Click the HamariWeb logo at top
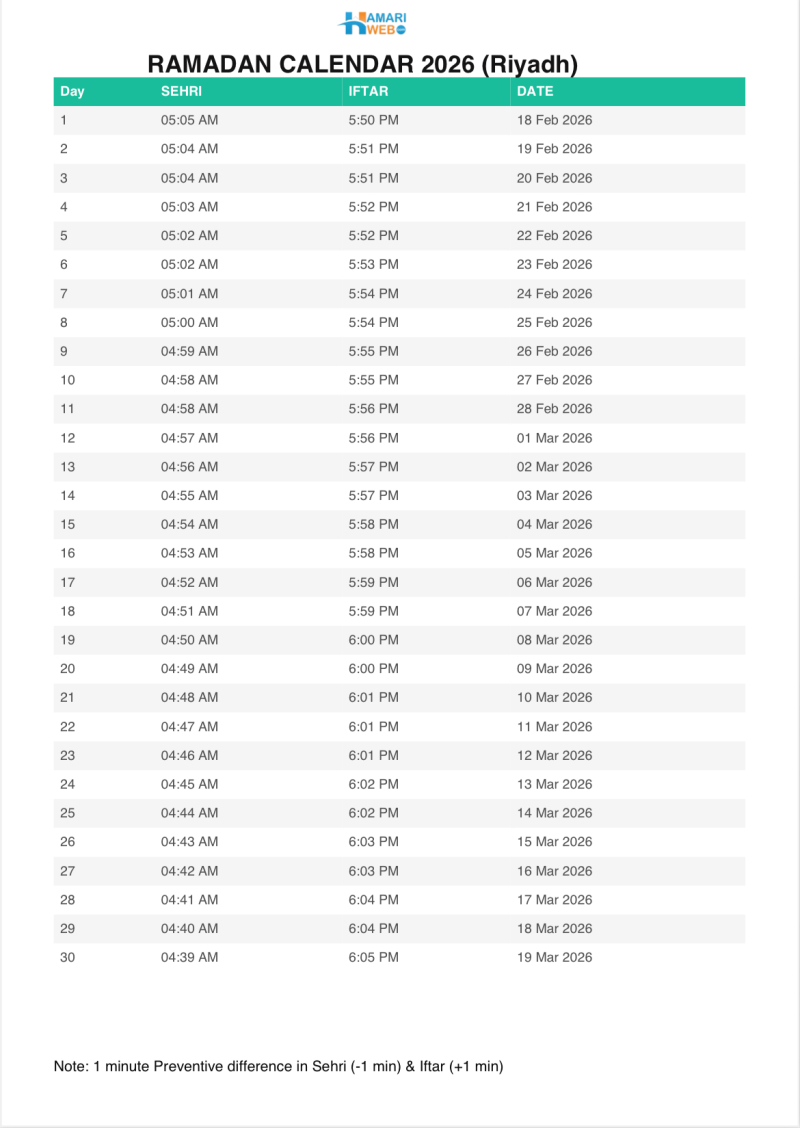This screenshot has width=800, height=1128. click(373, 23)
